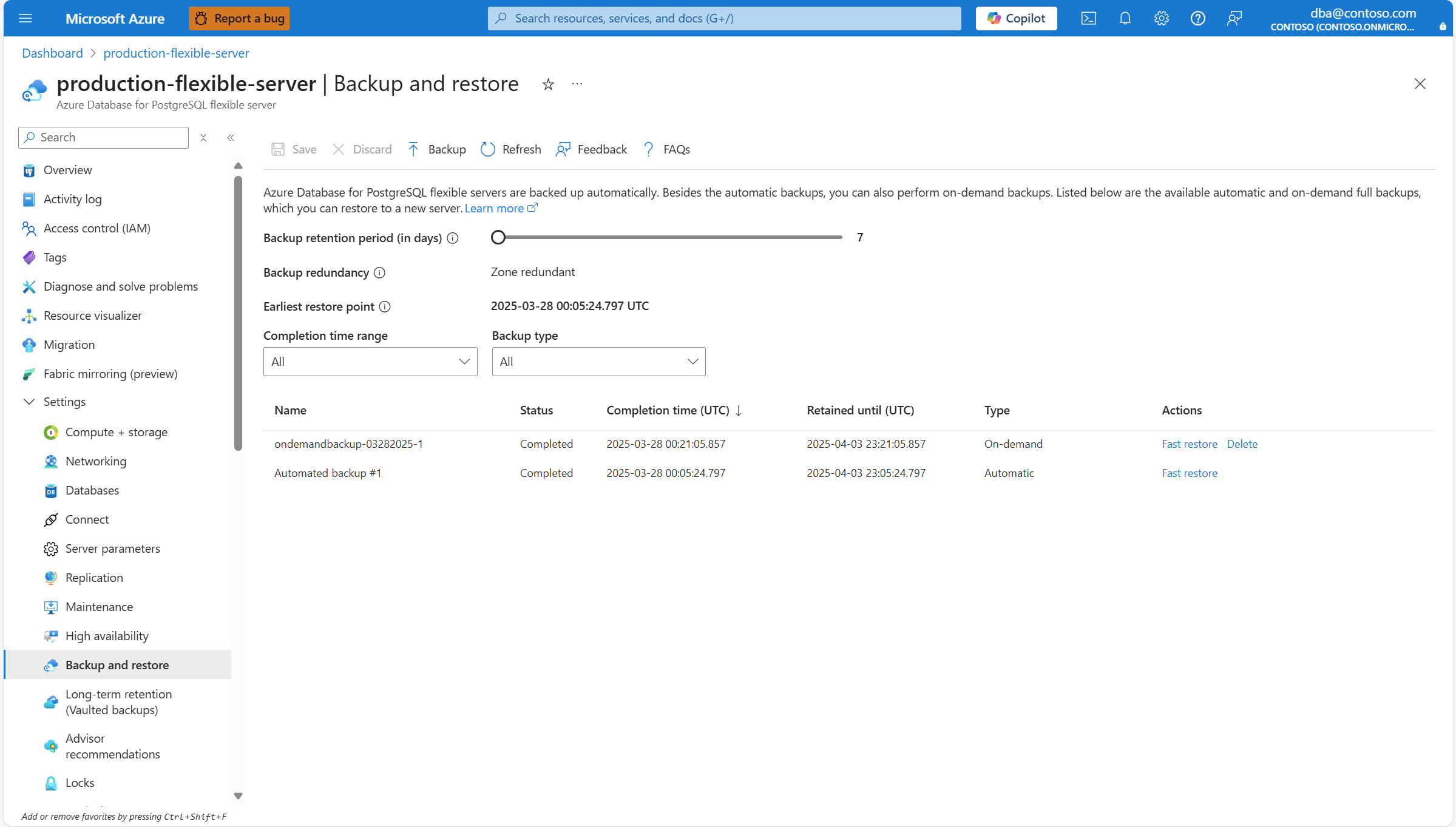Viewport: 1456px width, 827px height.
Task: Delete the ondemandbackup-03282025-1 backup
Action: (x=1242, y=444)
